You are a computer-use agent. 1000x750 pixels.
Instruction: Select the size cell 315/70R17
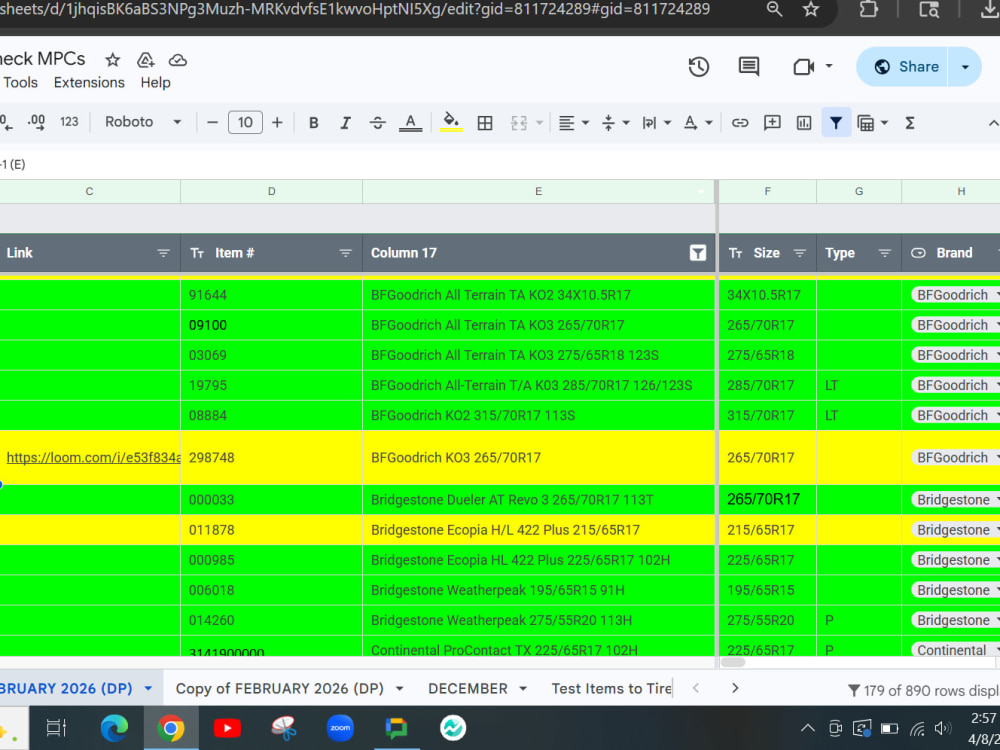[767, 415]
